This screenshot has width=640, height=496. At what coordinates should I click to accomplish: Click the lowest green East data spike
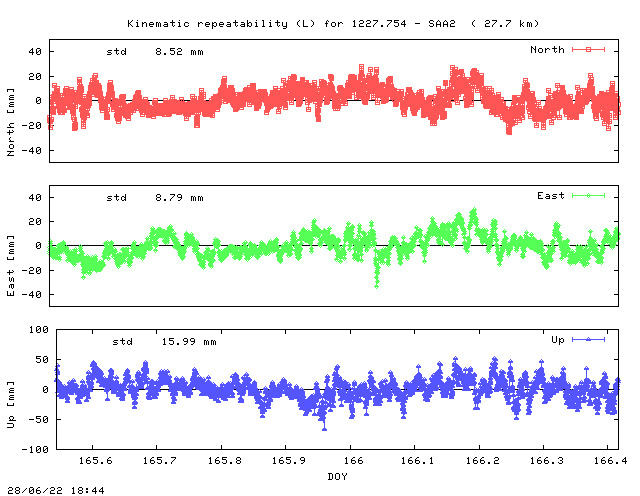click(x=377, y=285)
